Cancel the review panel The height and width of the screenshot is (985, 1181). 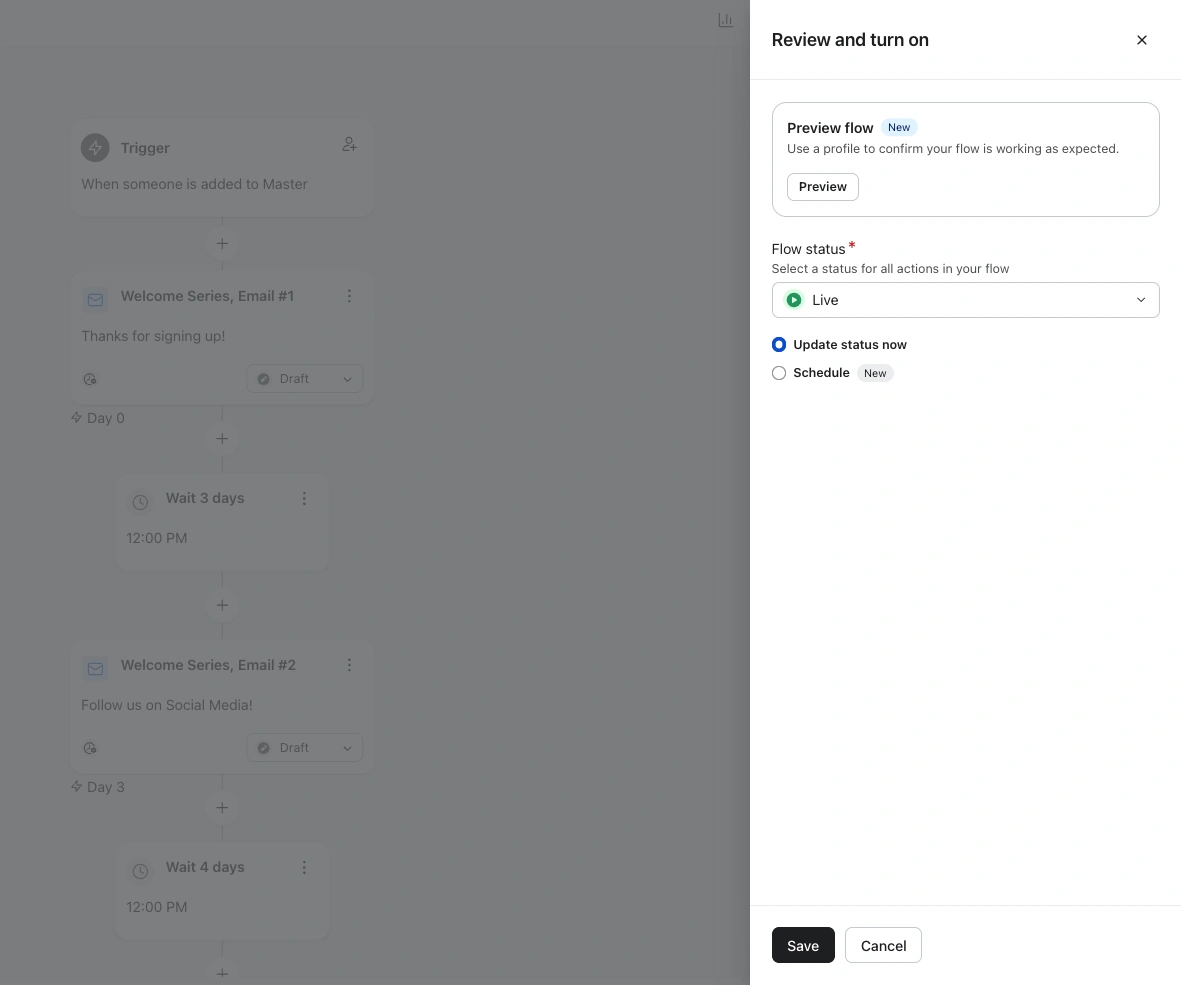point(883,945)
